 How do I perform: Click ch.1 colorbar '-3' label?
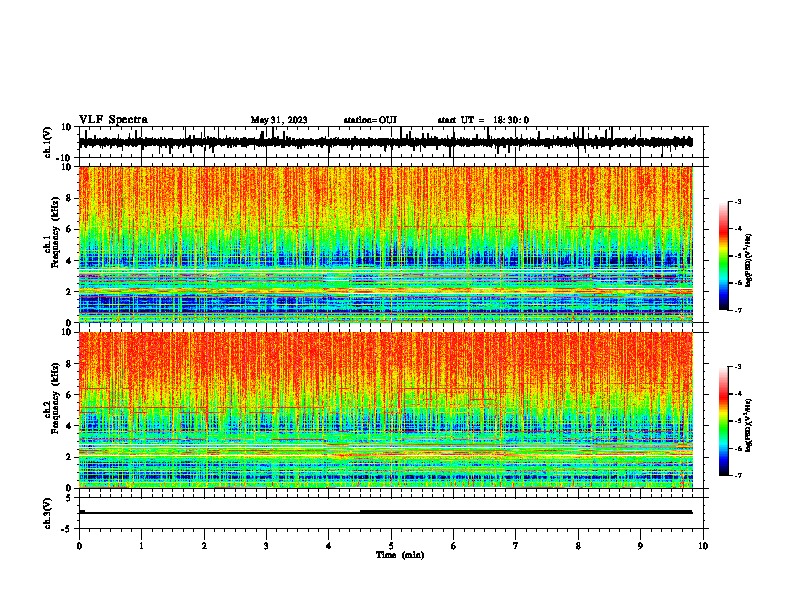coord(738,202)
